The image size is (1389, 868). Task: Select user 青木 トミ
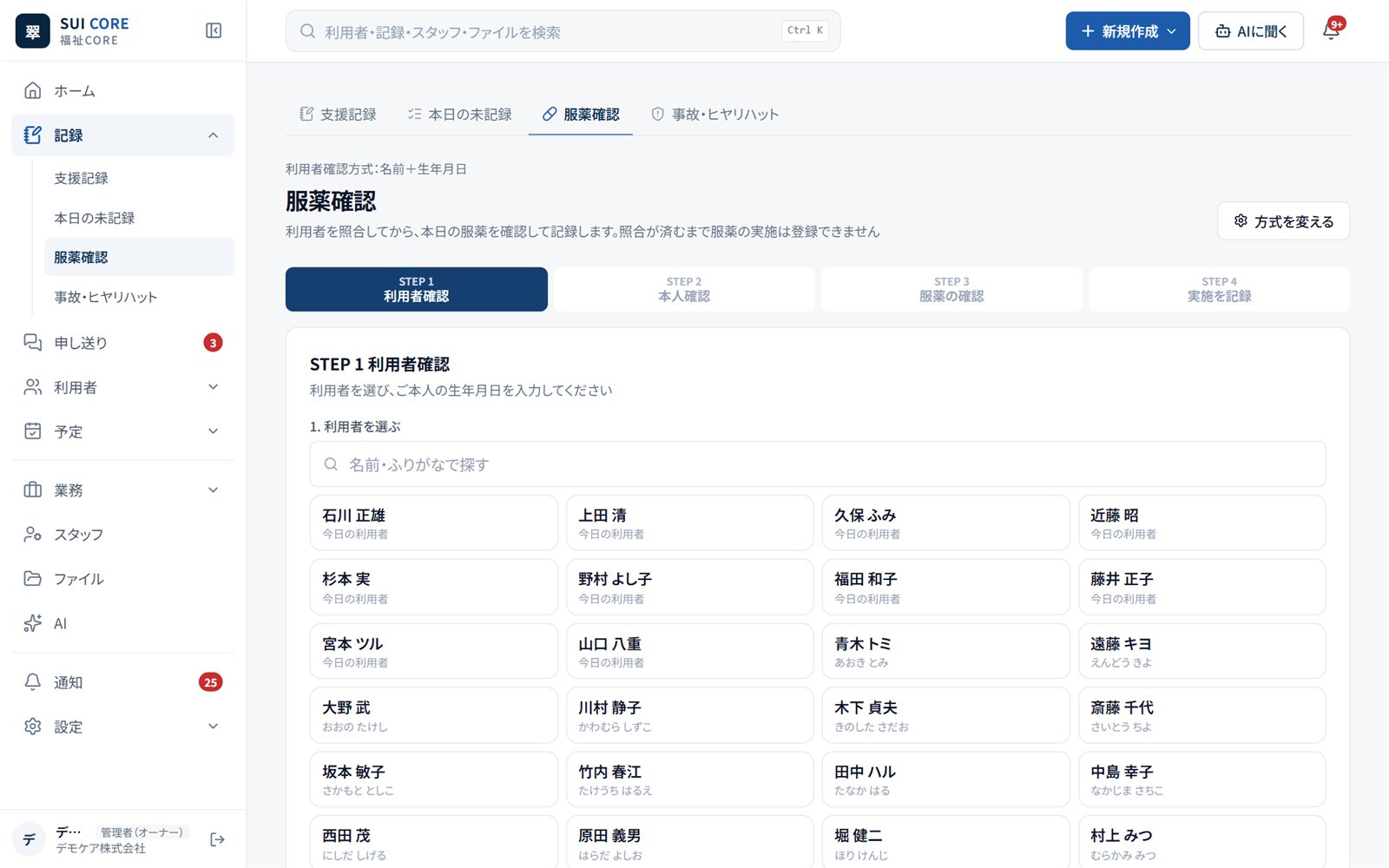click(946, 651)
